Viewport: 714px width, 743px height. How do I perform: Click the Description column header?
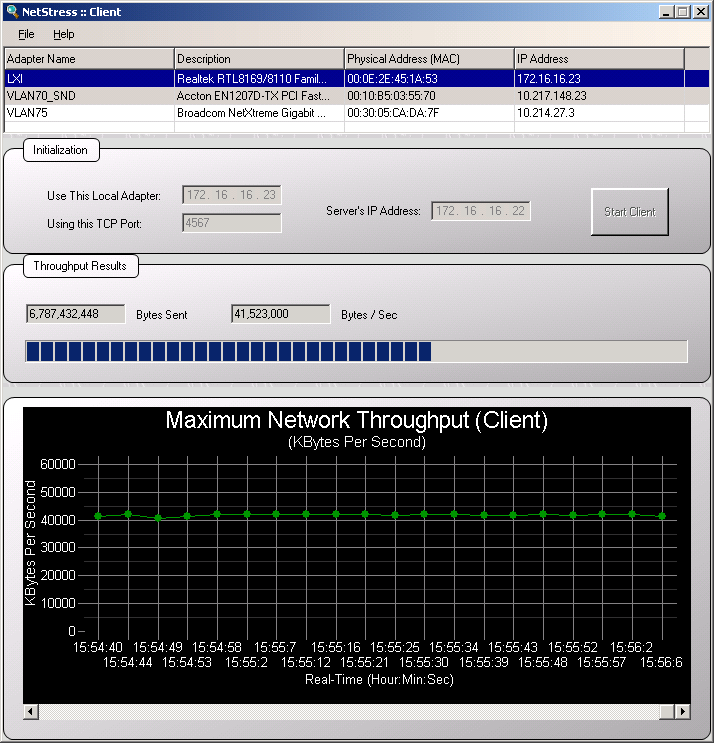pos(259,59)
